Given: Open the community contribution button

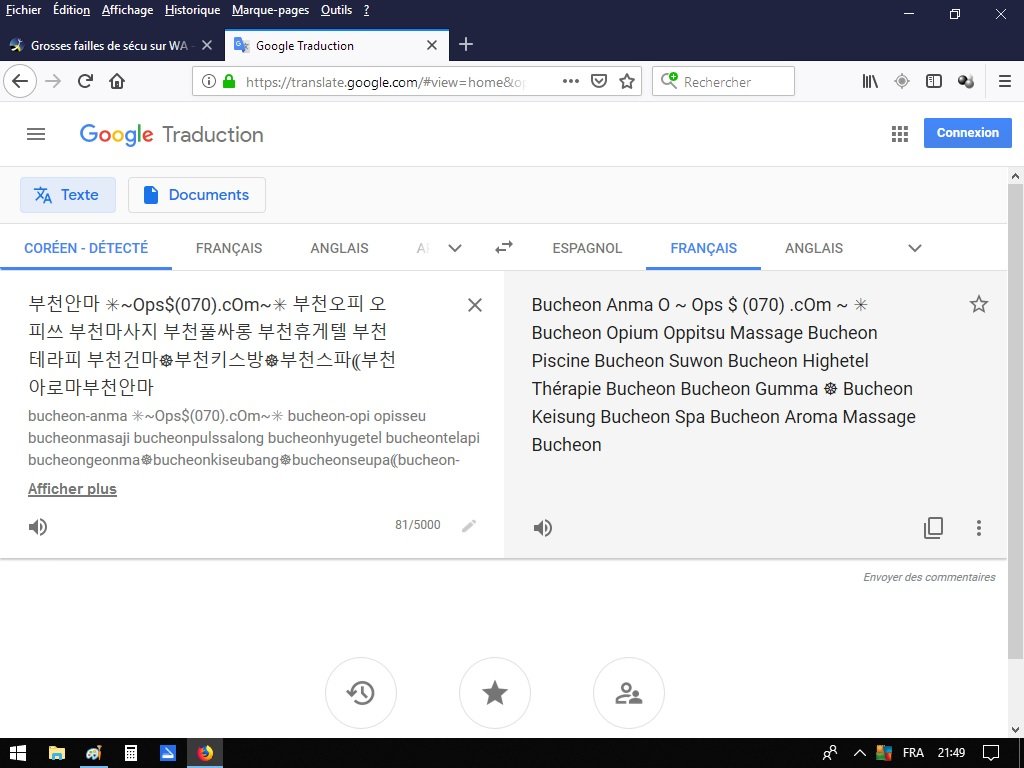Looking at the screenshot, I should click(x=629, y=693).
